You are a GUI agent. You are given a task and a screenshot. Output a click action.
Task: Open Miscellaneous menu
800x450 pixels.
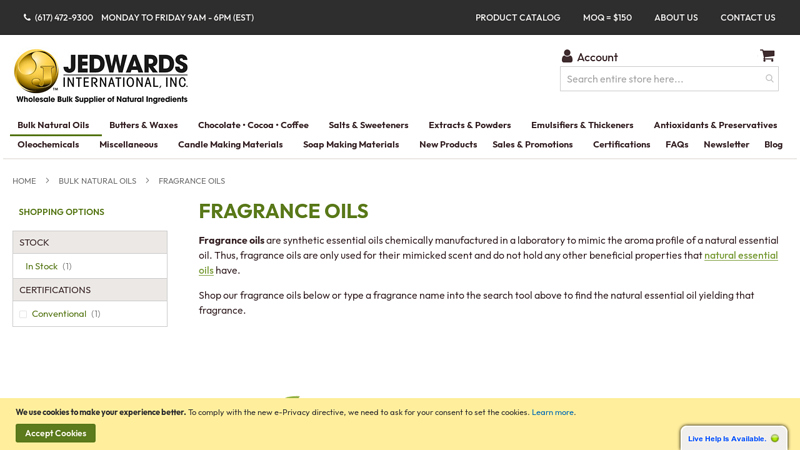coord(129,144)
